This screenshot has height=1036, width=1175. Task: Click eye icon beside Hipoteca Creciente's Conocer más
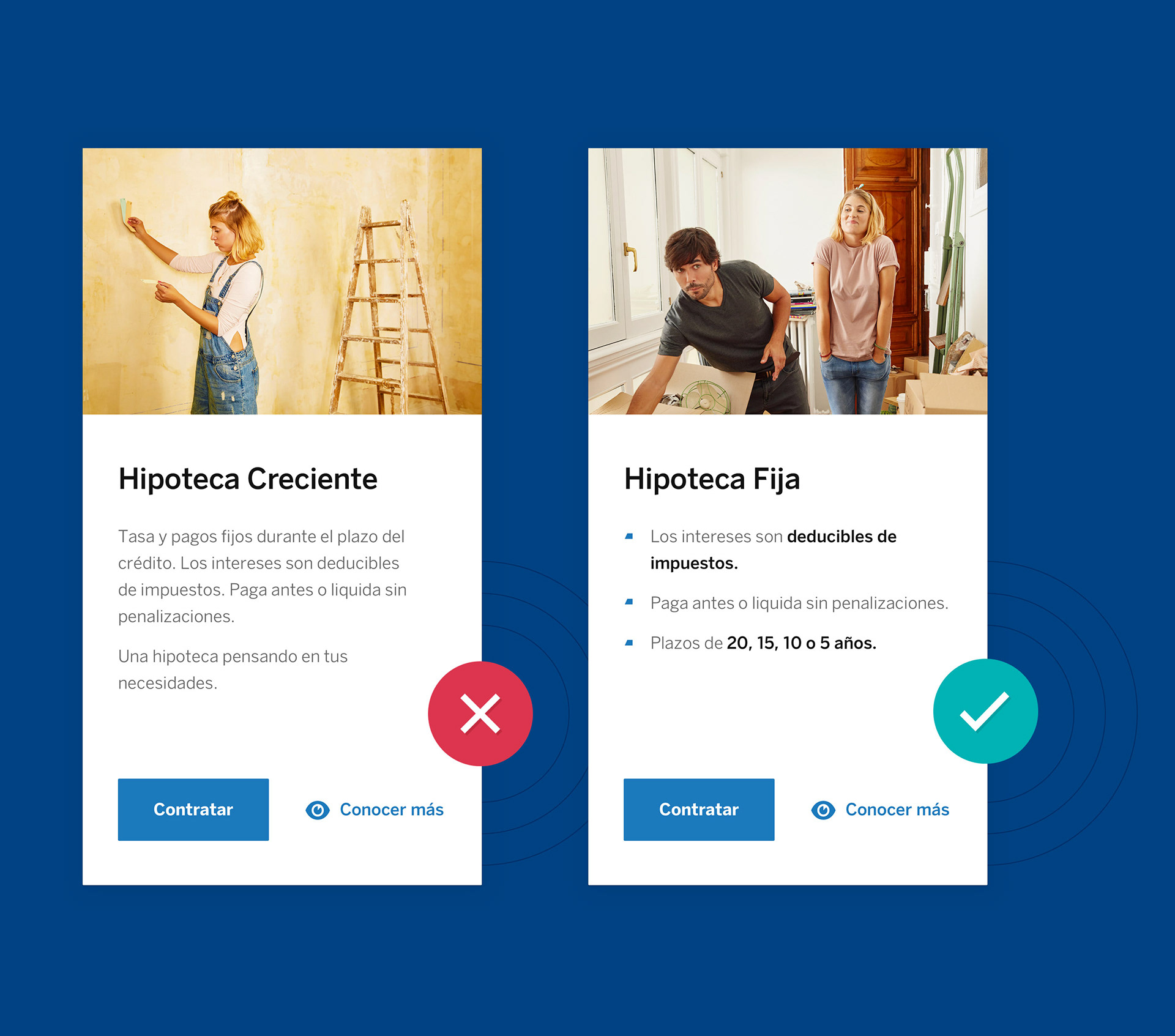318,810
